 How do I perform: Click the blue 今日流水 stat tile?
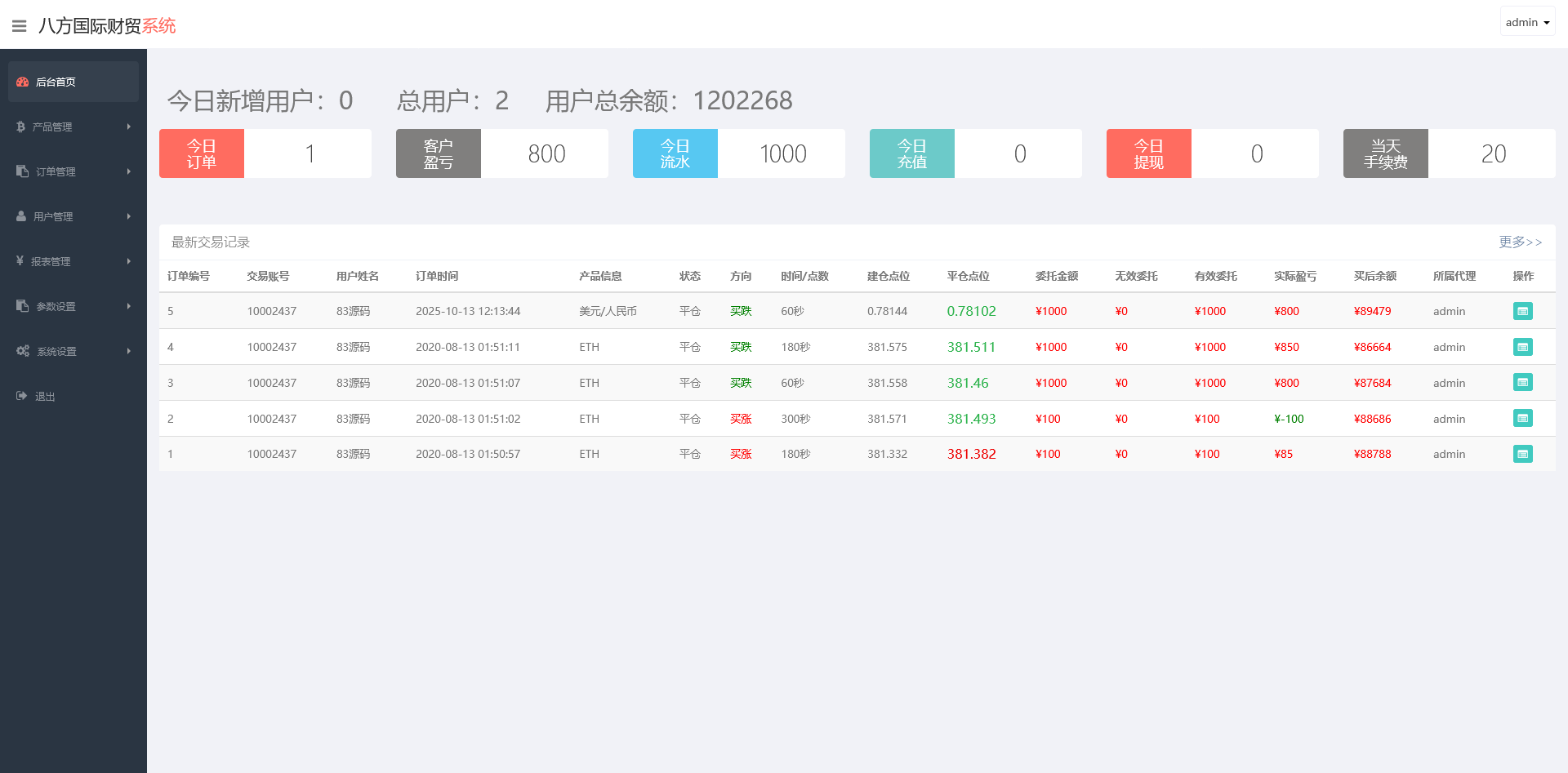coord(675,153)
